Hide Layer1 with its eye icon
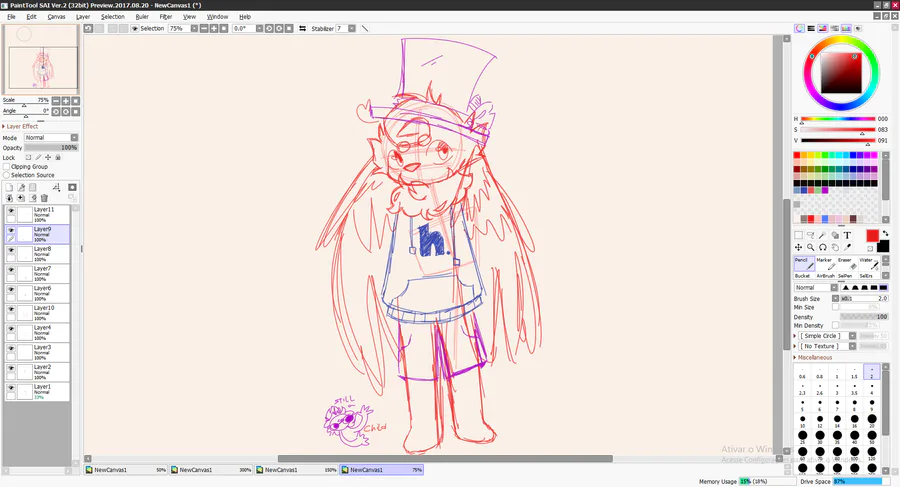 pos(11,388)
